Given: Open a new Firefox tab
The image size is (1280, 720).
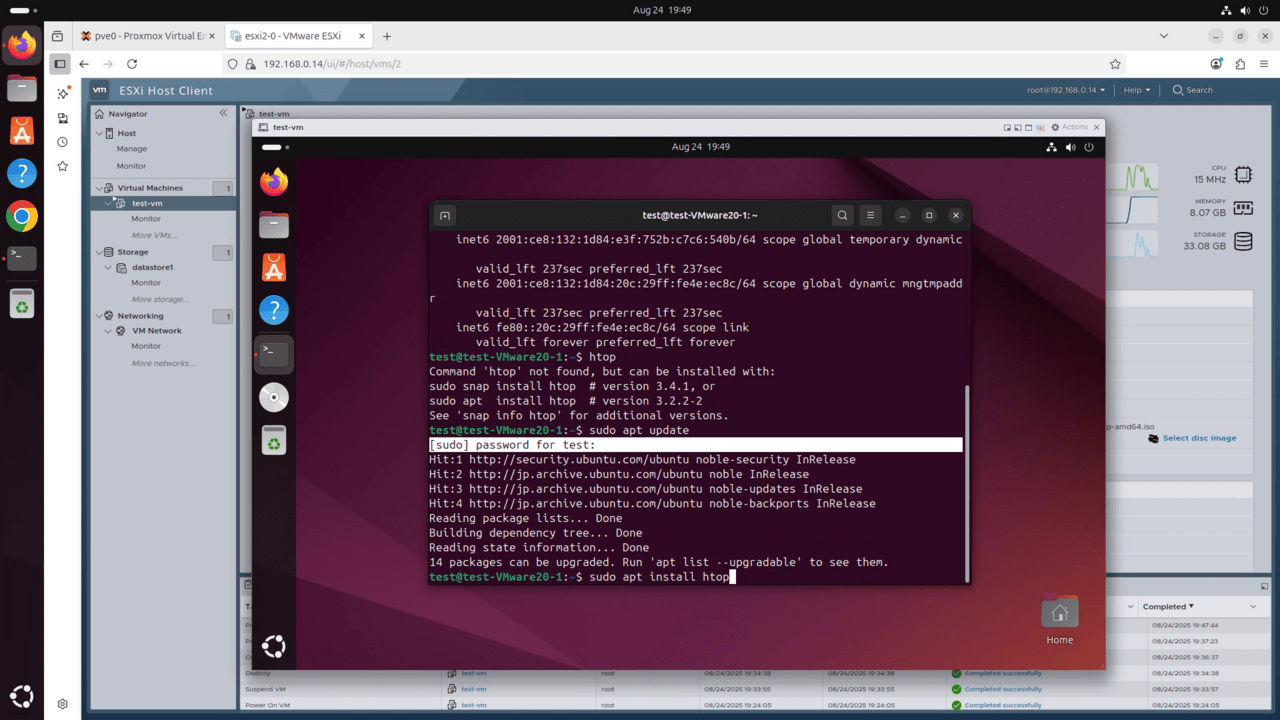Looking at the screenshot, I should [x=387, y=36].
